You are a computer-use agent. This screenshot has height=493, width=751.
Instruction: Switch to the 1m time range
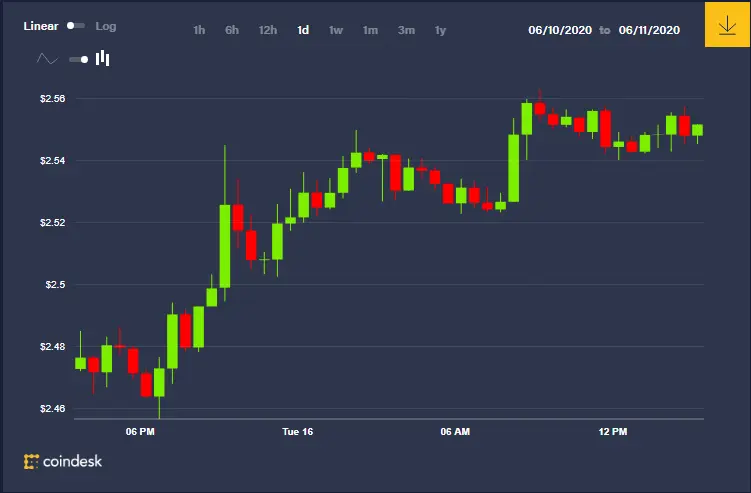pos(370,30)
